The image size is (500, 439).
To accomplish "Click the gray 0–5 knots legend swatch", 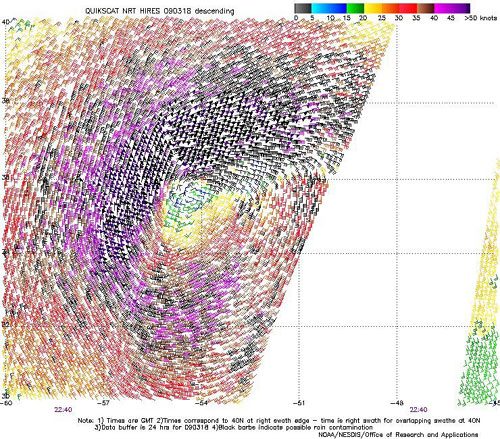I will pyautogui.click(x=303, y=8).
